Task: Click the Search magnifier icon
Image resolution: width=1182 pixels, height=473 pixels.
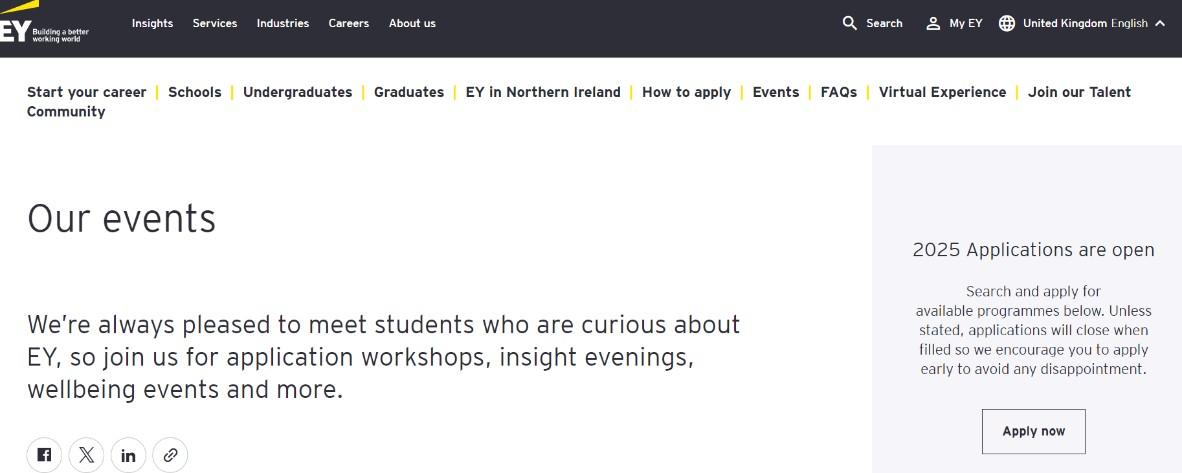Action: [x=850, y=23]
